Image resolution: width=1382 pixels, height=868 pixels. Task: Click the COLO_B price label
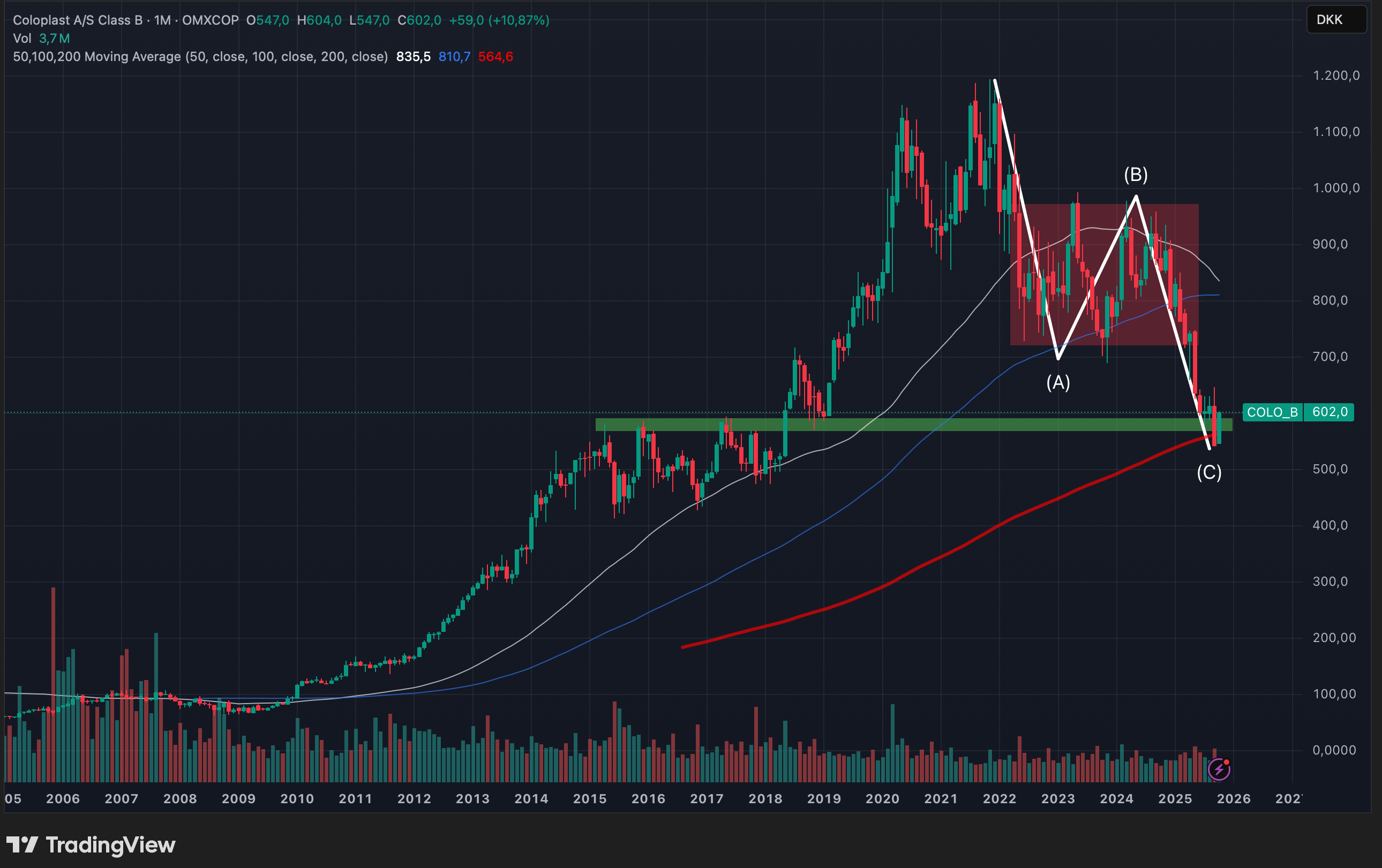[1272, 412]
